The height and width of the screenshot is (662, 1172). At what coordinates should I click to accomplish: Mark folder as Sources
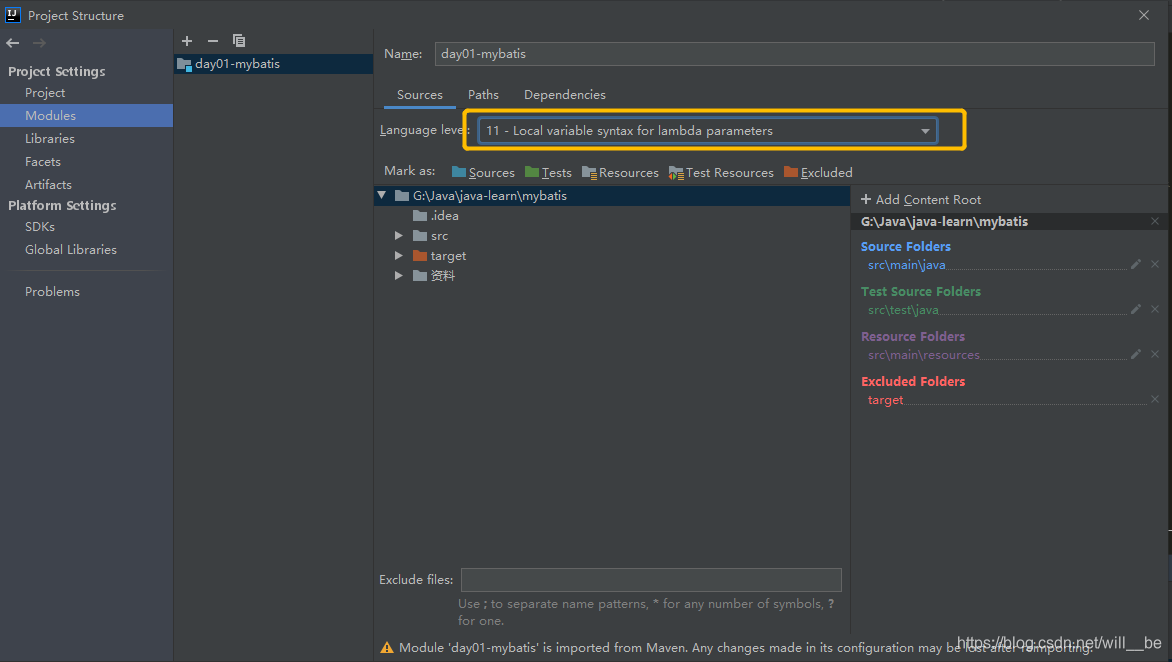click(x=483, y=173)
